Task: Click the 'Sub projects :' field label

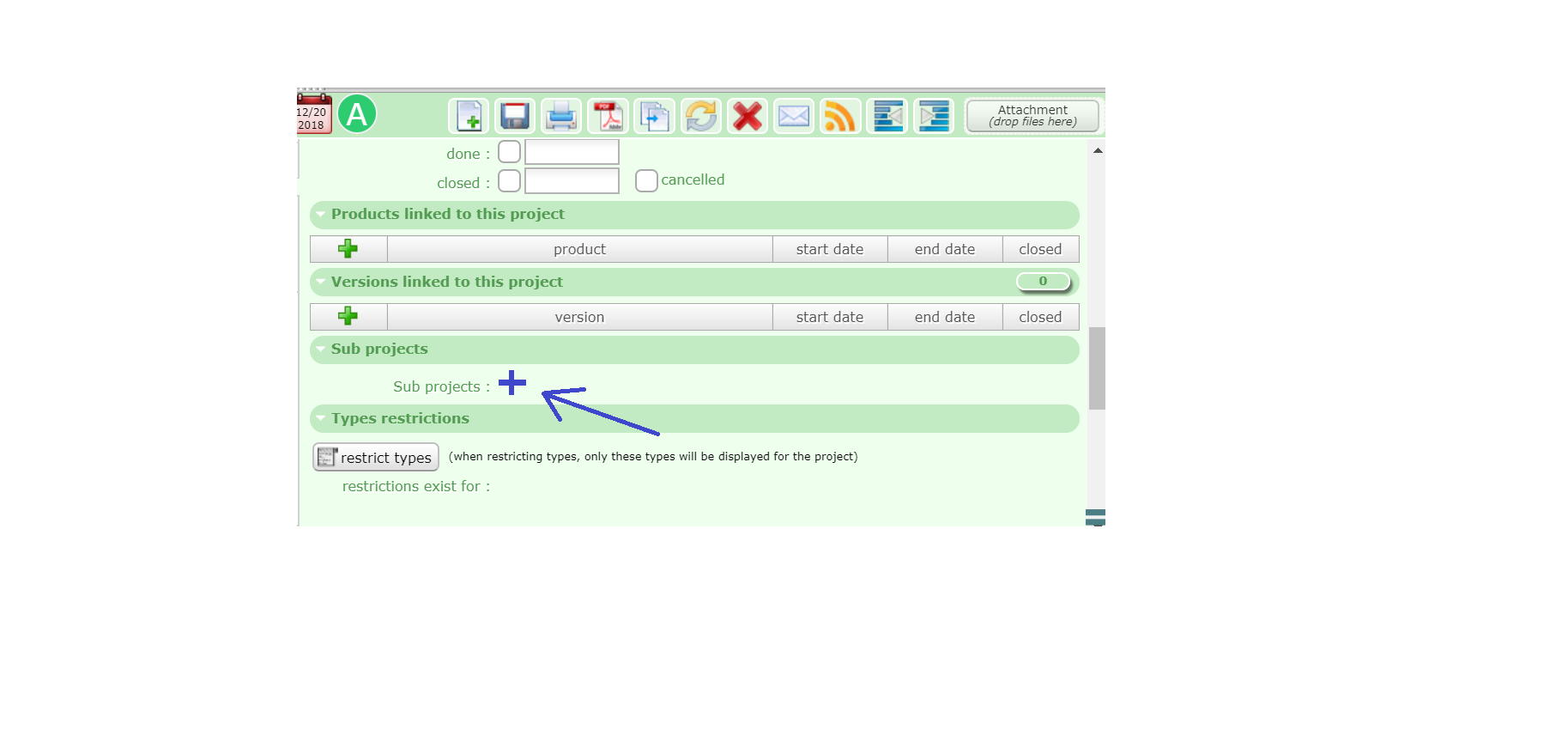Action: [x=442, y=386]
